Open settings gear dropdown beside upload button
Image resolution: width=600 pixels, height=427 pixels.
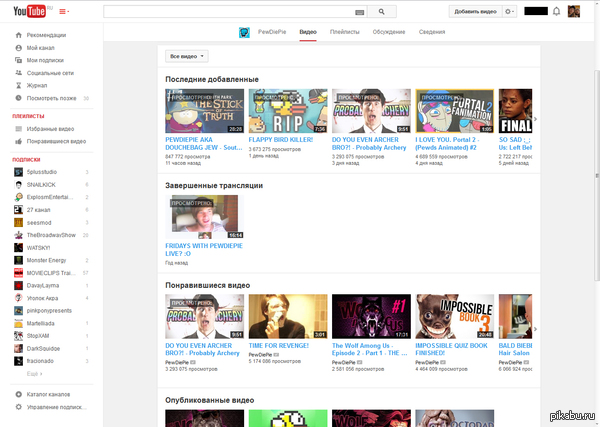[509, 11]
